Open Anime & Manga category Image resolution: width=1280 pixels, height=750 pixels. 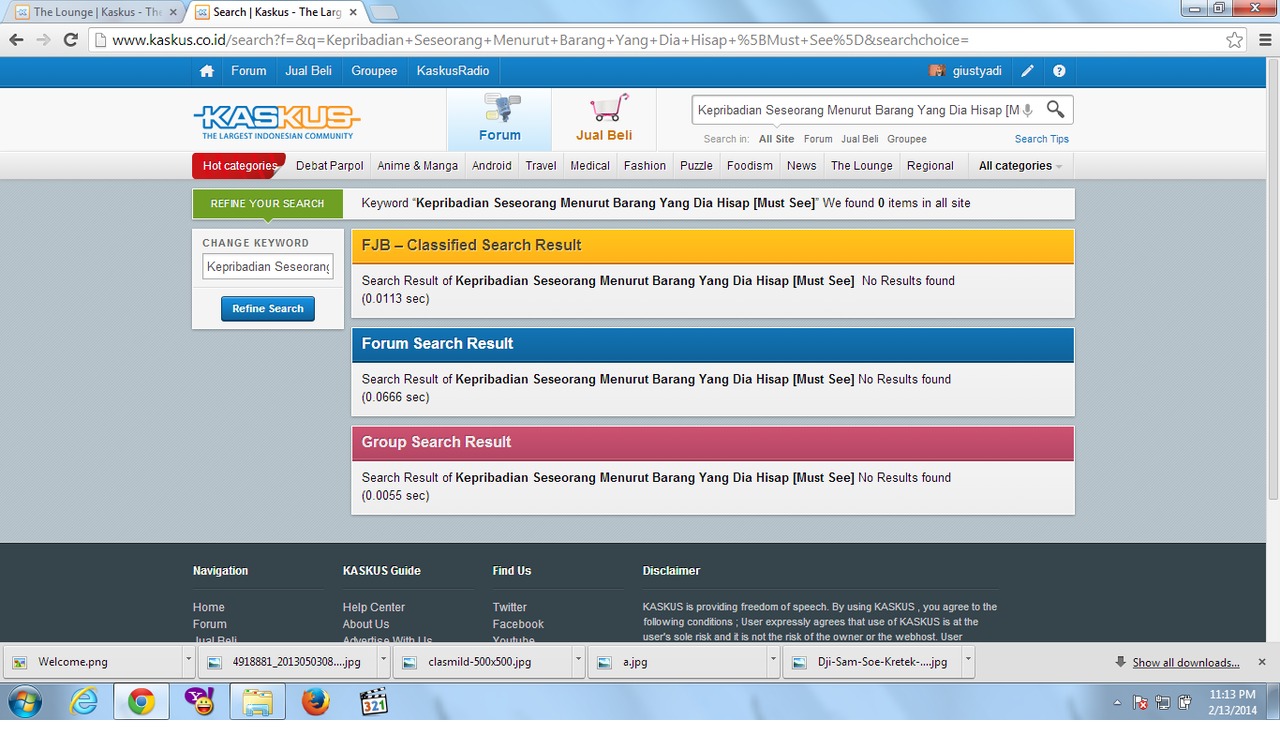(418, 166)
